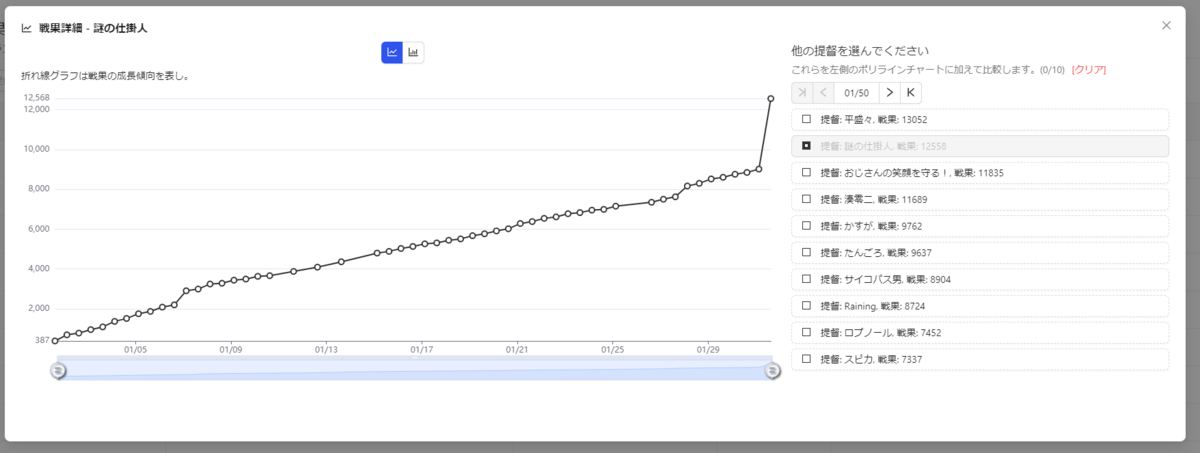The width and height of the screenshot is (1200, 453).
Task: Click the final 12,568 data point on the chart
Action: click(x=770, y=98)
